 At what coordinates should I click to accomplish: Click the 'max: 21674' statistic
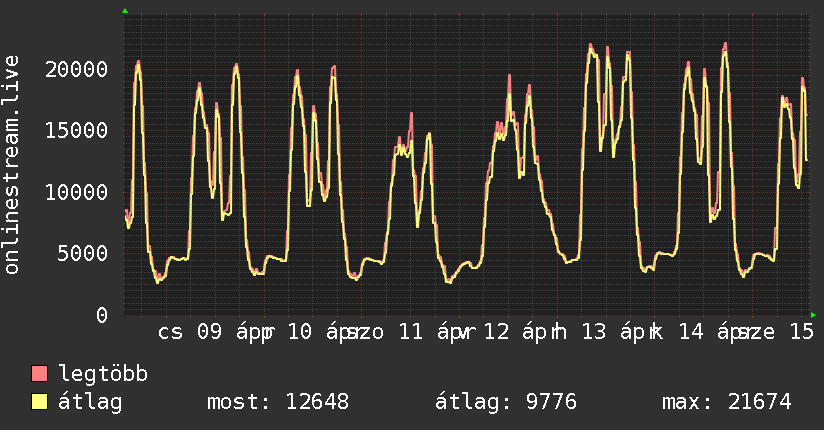[x=727, y=402]
